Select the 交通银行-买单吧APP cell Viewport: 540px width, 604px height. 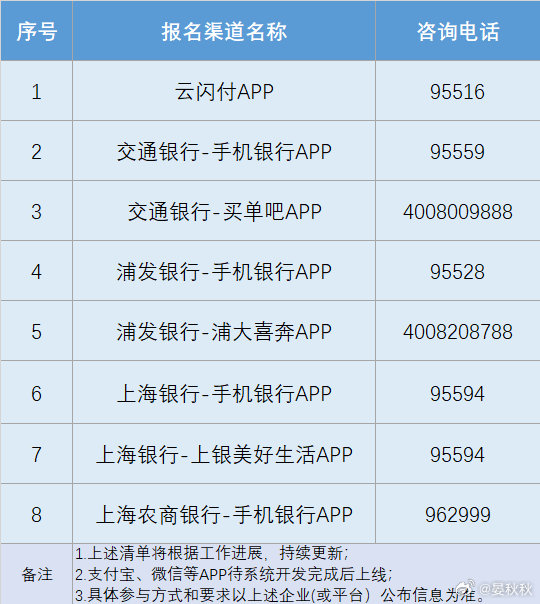[x=224, y=211]
